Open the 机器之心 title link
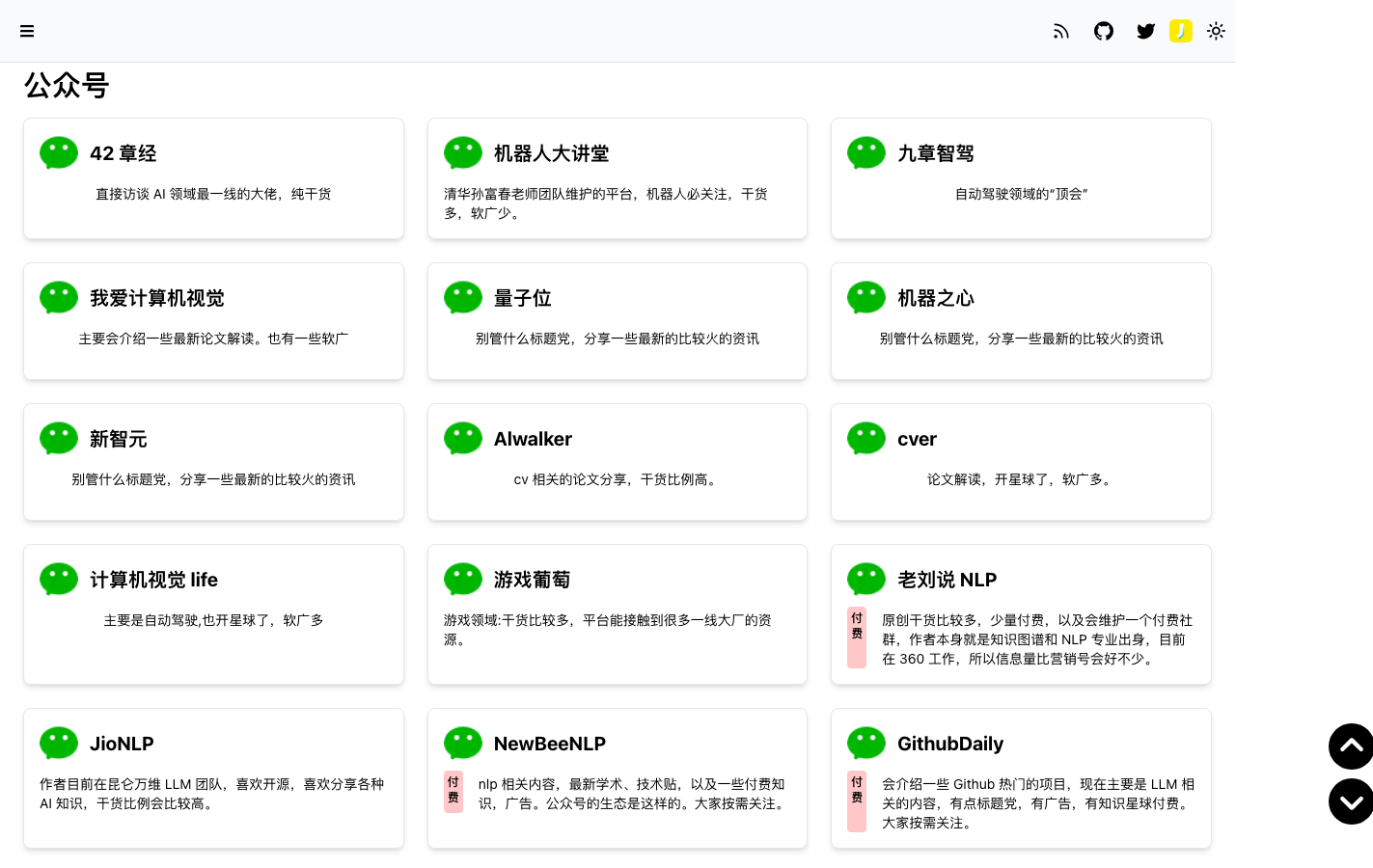1373x868 pixels. click(x=936, y=298)
